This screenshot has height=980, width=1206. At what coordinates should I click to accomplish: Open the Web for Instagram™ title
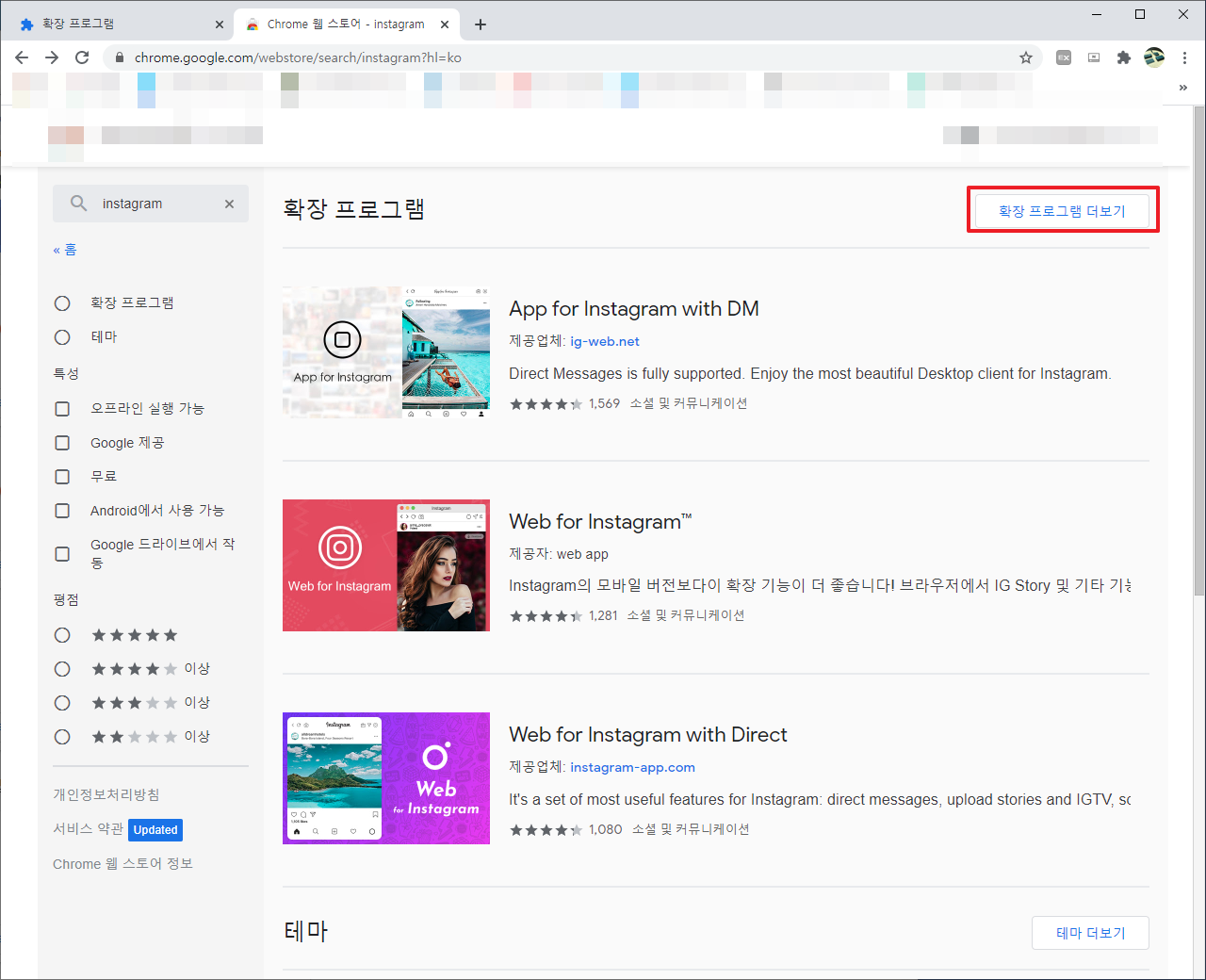600,522
